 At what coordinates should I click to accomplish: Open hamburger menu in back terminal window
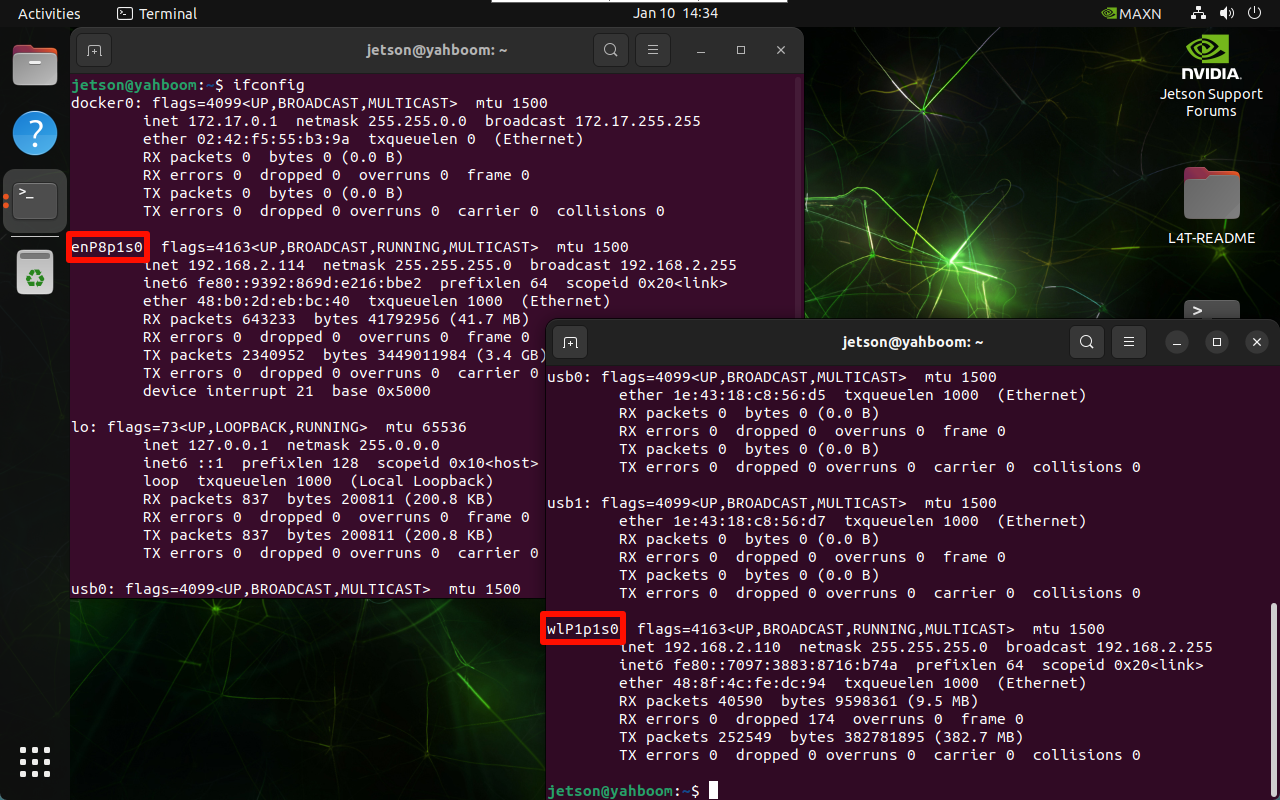[653, 50]
